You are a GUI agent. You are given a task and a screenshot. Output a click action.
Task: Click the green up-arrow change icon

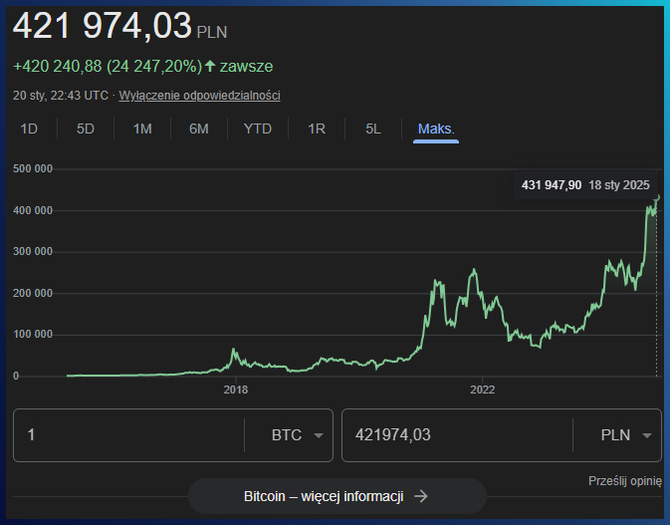coord(210,66)
